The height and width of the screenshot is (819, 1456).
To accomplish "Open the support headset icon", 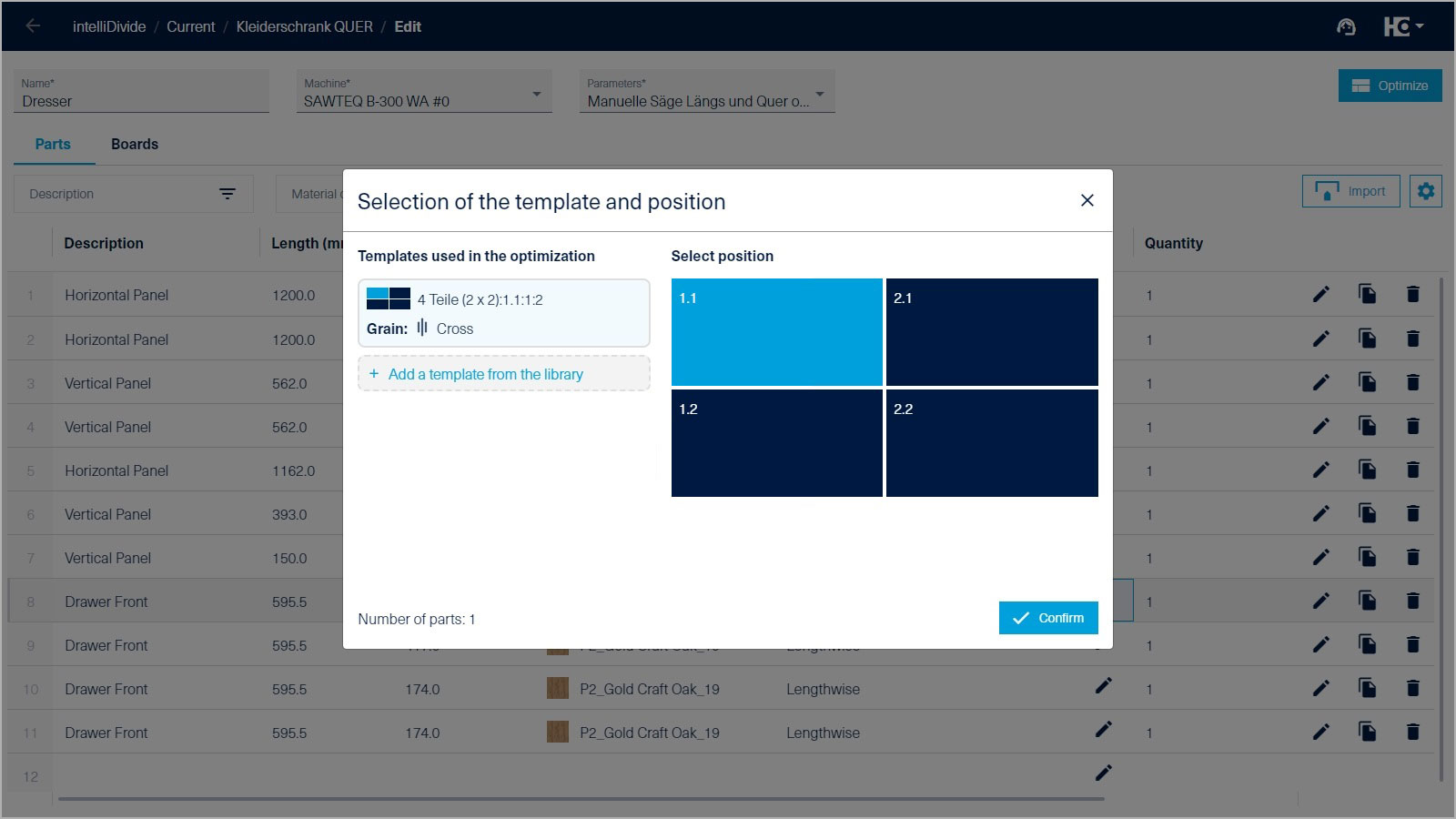I will (x=1346, y=27).
